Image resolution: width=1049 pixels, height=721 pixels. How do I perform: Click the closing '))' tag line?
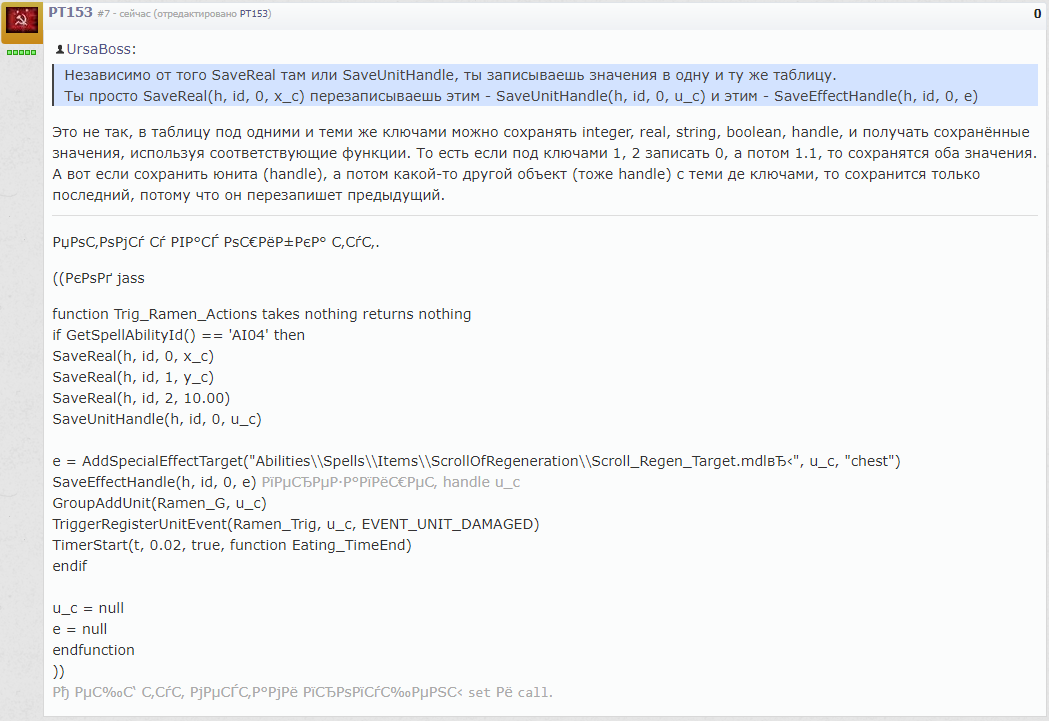coord(58,672)
